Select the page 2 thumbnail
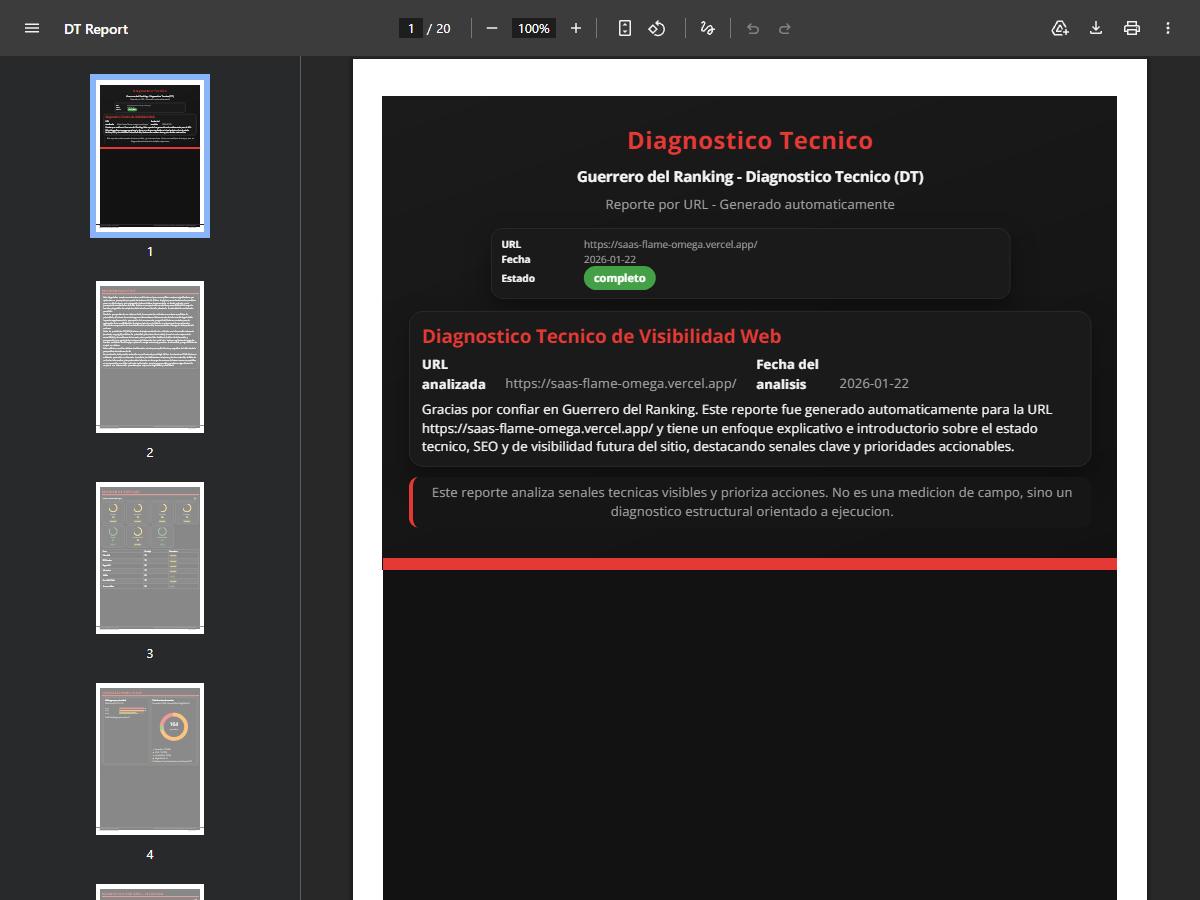Viewport: 1200px width, 900px height. pyautogui.click(x=149, y=356)
